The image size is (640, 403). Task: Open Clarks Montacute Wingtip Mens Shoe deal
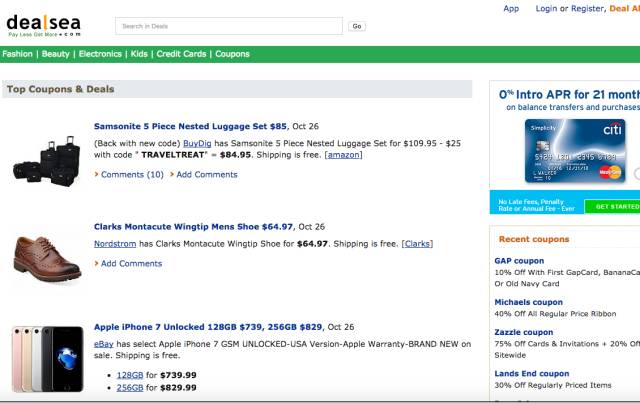tap(193, 227)
